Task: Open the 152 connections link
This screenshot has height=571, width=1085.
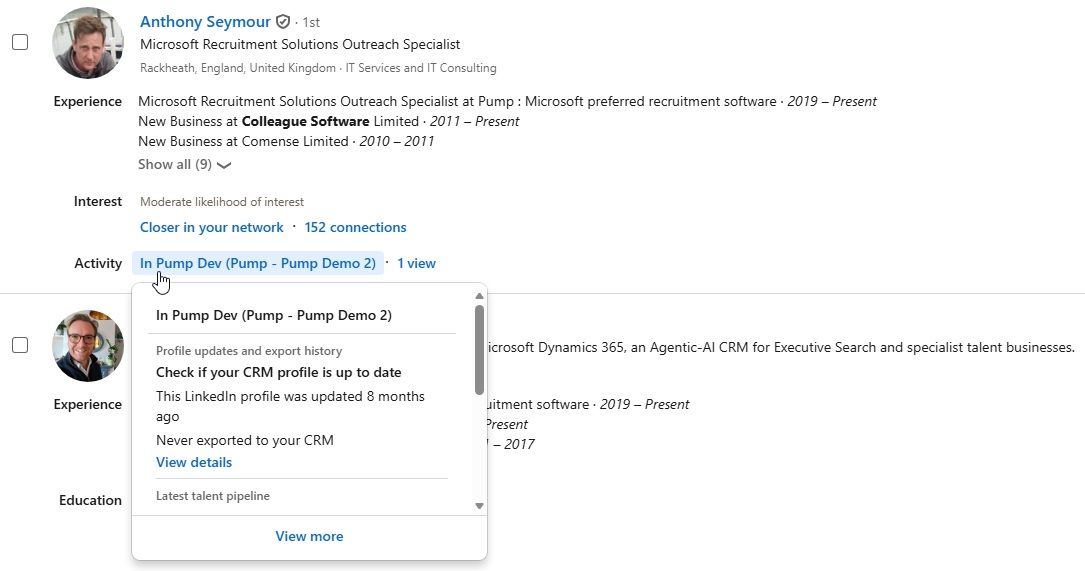Action: (355, 227)
